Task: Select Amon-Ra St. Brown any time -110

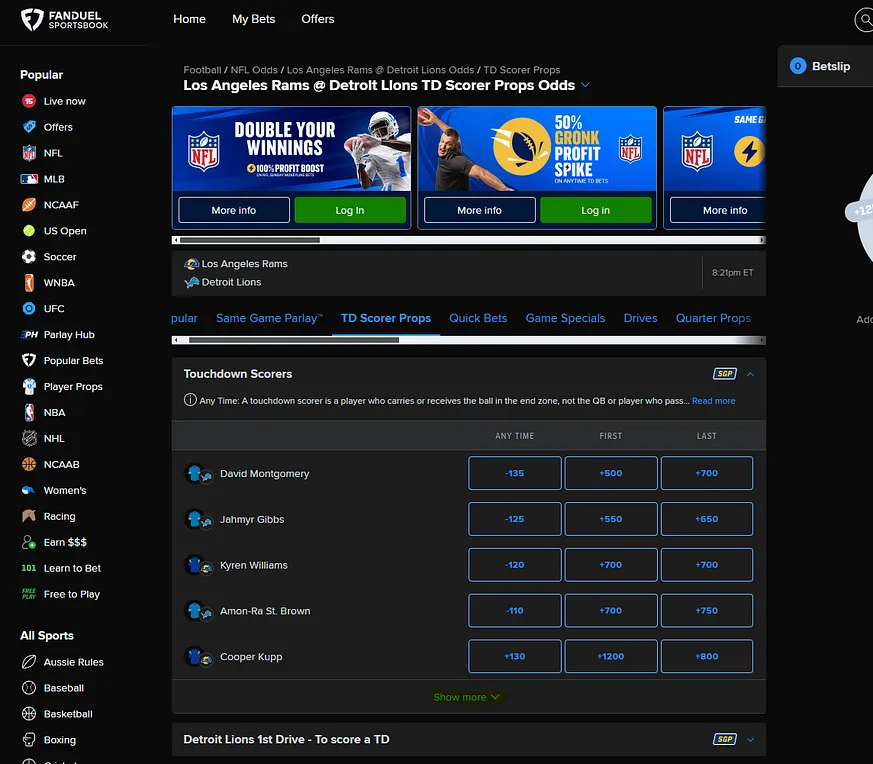Action: [514, 610]
